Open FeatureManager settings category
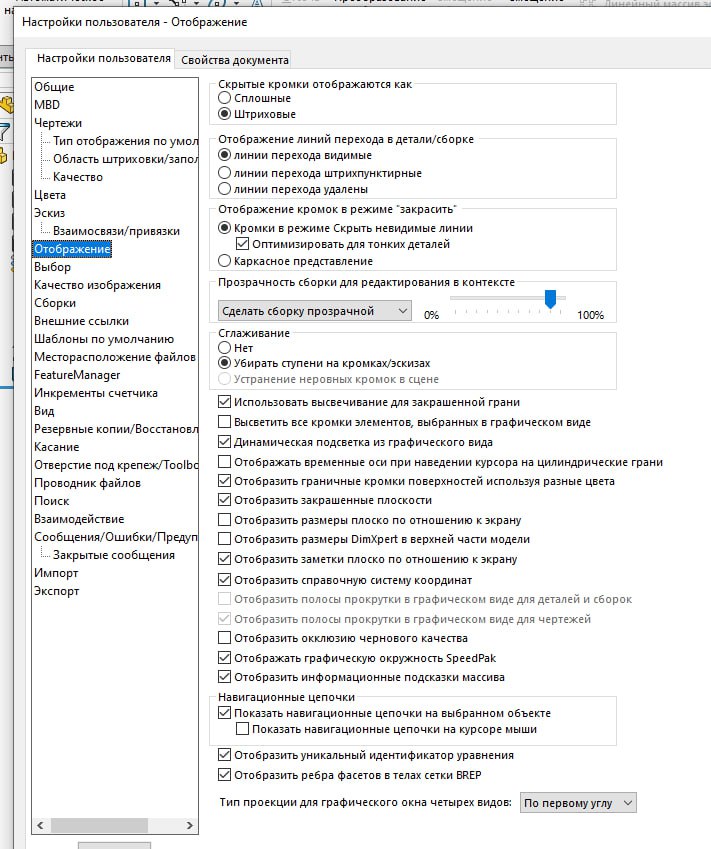Image resolution: width=711 pixels, height=849 pixels. (x=77, y=375)
